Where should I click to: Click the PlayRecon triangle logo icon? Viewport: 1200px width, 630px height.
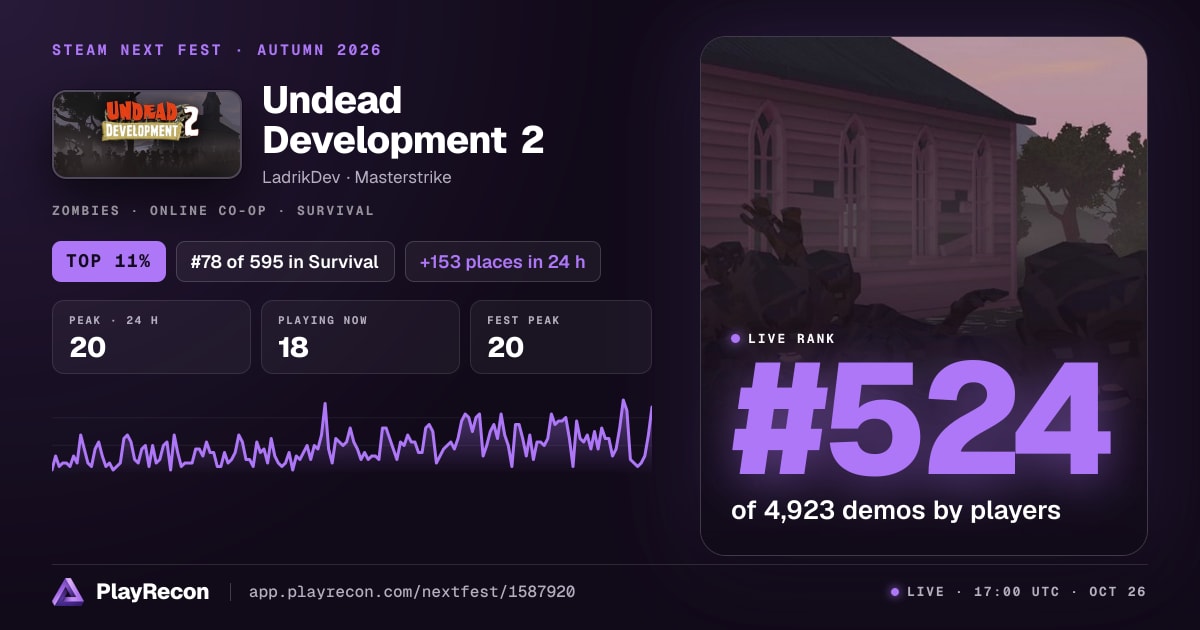pyautogui.click(x=68, y=592)
